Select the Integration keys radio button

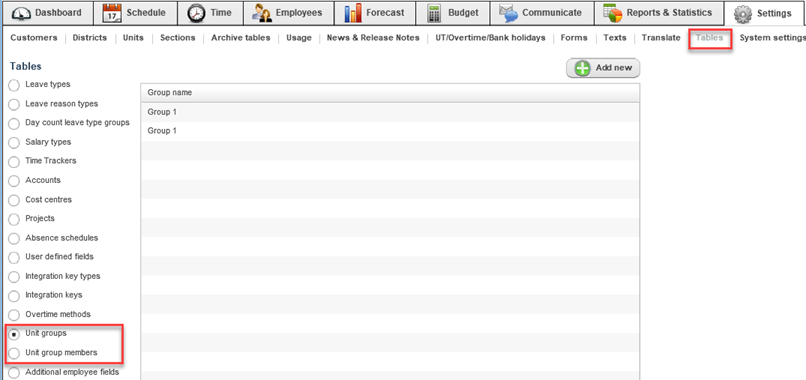tap(14, 296)
